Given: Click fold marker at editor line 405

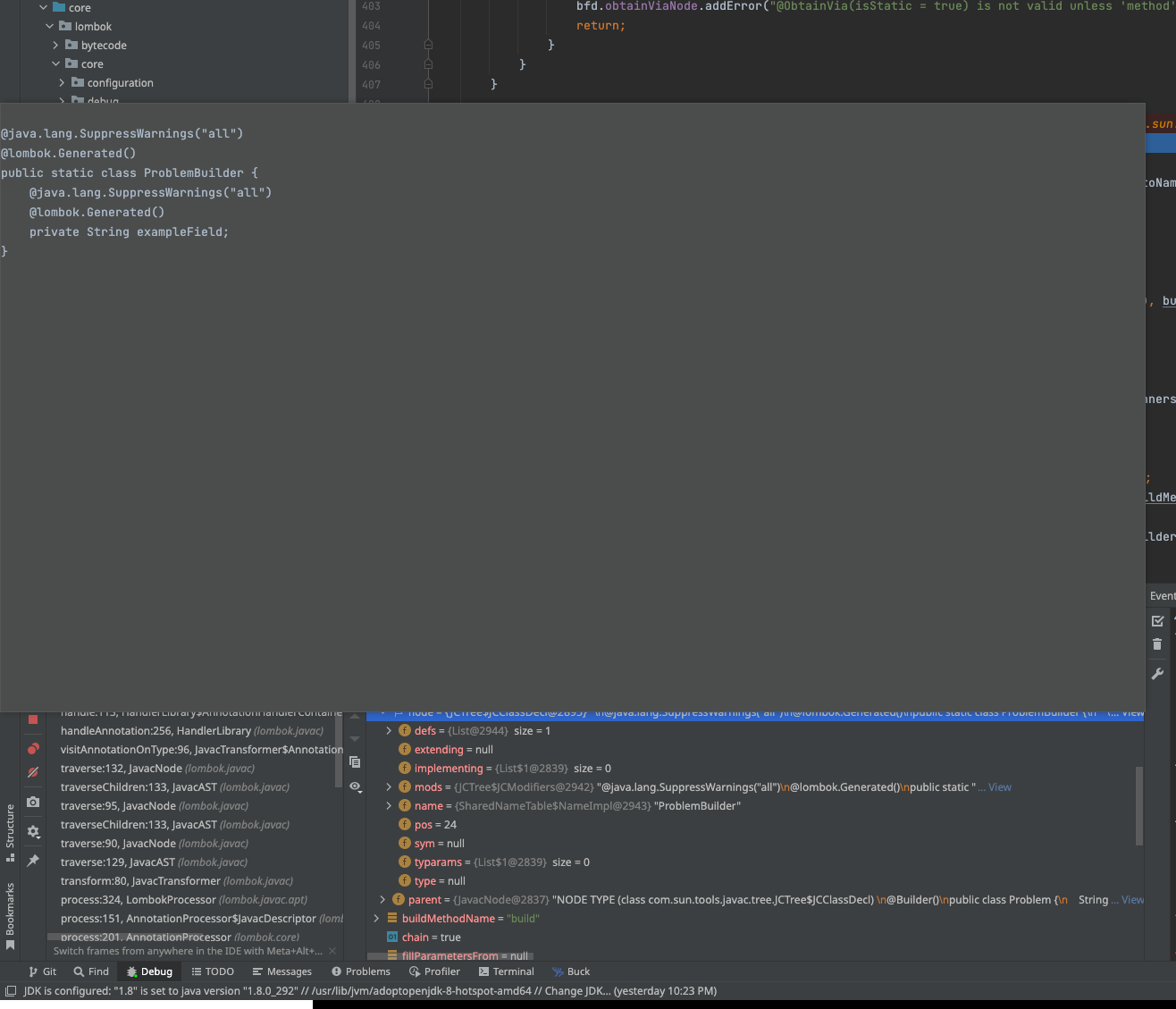Looking at the screenshot, I should [428, 45].
